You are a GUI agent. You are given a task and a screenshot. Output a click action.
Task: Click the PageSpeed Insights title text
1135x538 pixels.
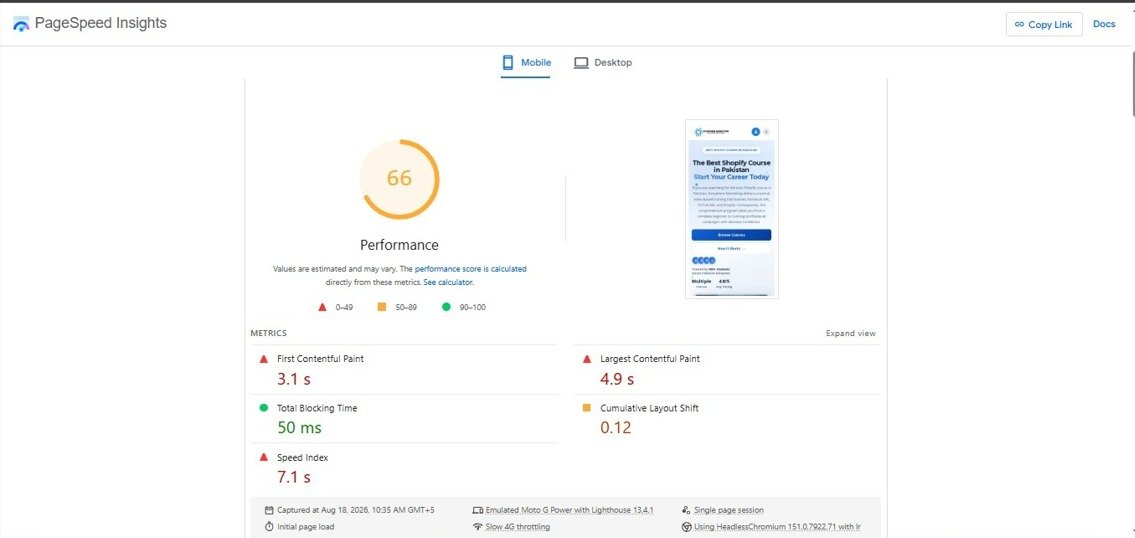(x=101, y=23)
